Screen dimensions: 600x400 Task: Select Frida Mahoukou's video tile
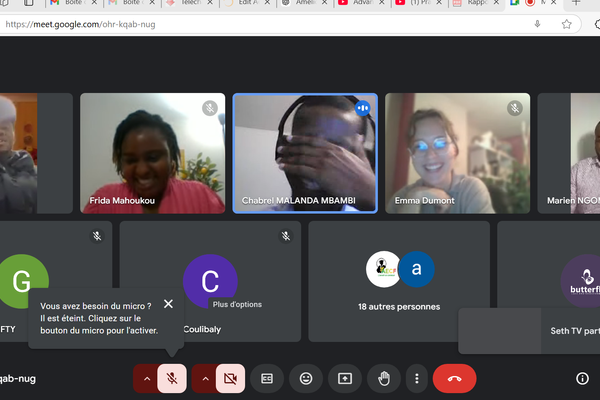click(153, 153)
